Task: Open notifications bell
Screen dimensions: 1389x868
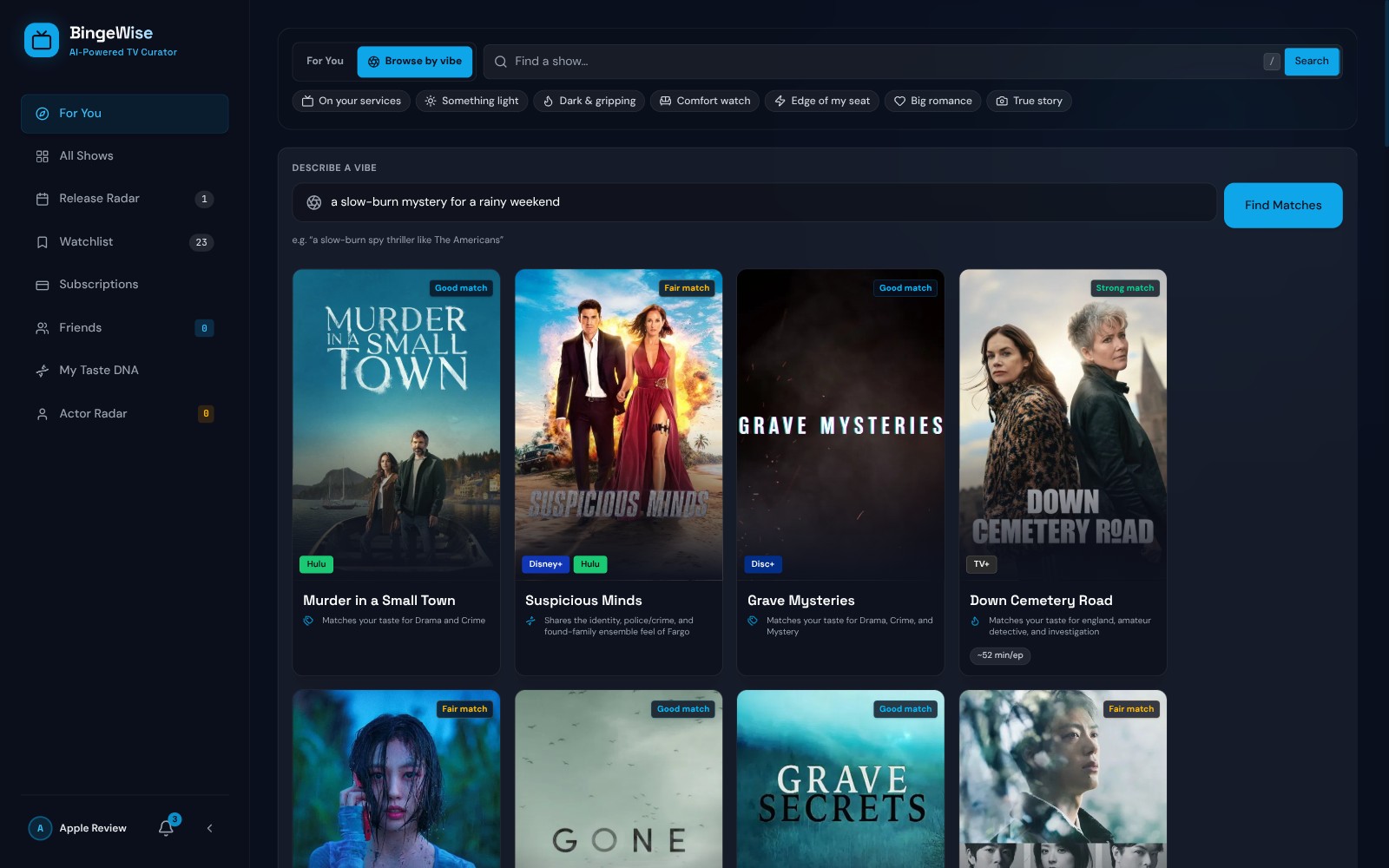Action: (x=166, y=828)
